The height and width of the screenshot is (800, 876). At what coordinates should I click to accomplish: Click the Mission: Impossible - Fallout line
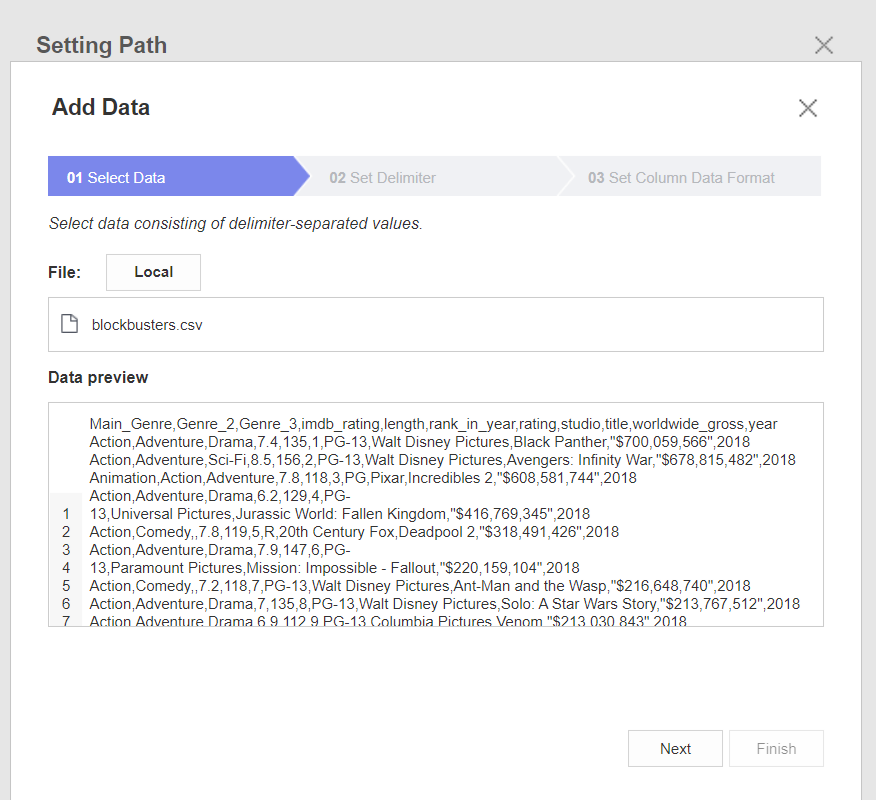pos(335,568)
